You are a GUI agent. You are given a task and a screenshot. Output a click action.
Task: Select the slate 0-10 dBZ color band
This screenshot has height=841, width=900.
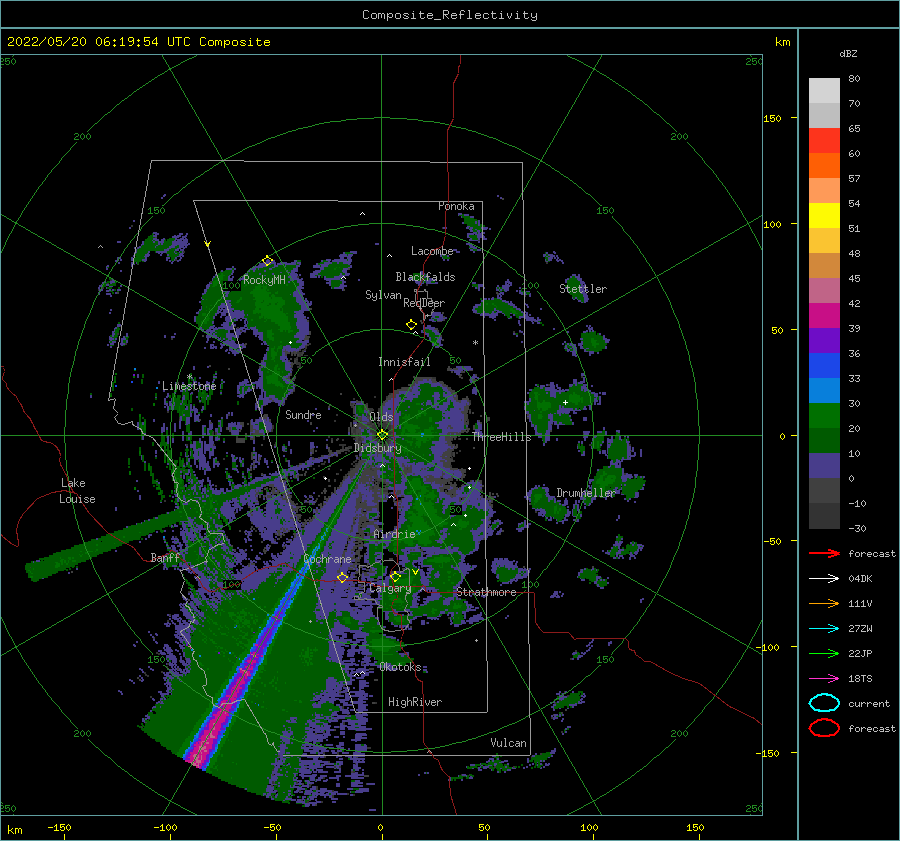(824, 466)
